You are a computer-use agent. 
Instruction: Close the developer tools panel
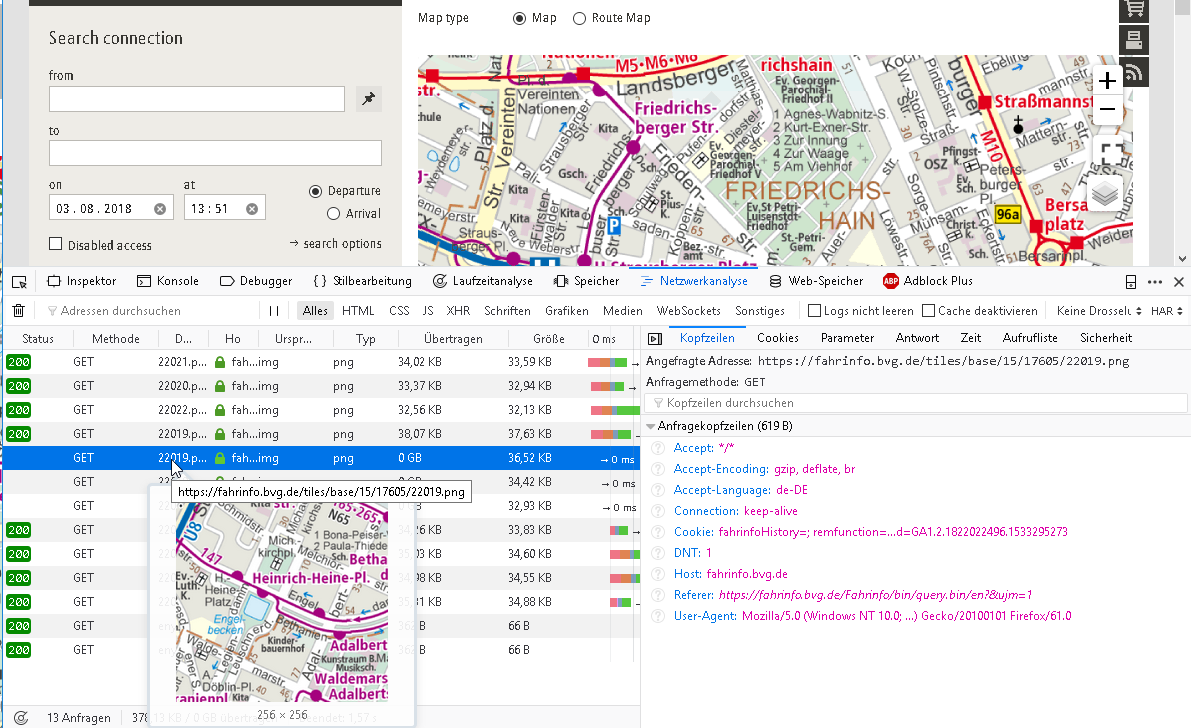pos(1179,282)
